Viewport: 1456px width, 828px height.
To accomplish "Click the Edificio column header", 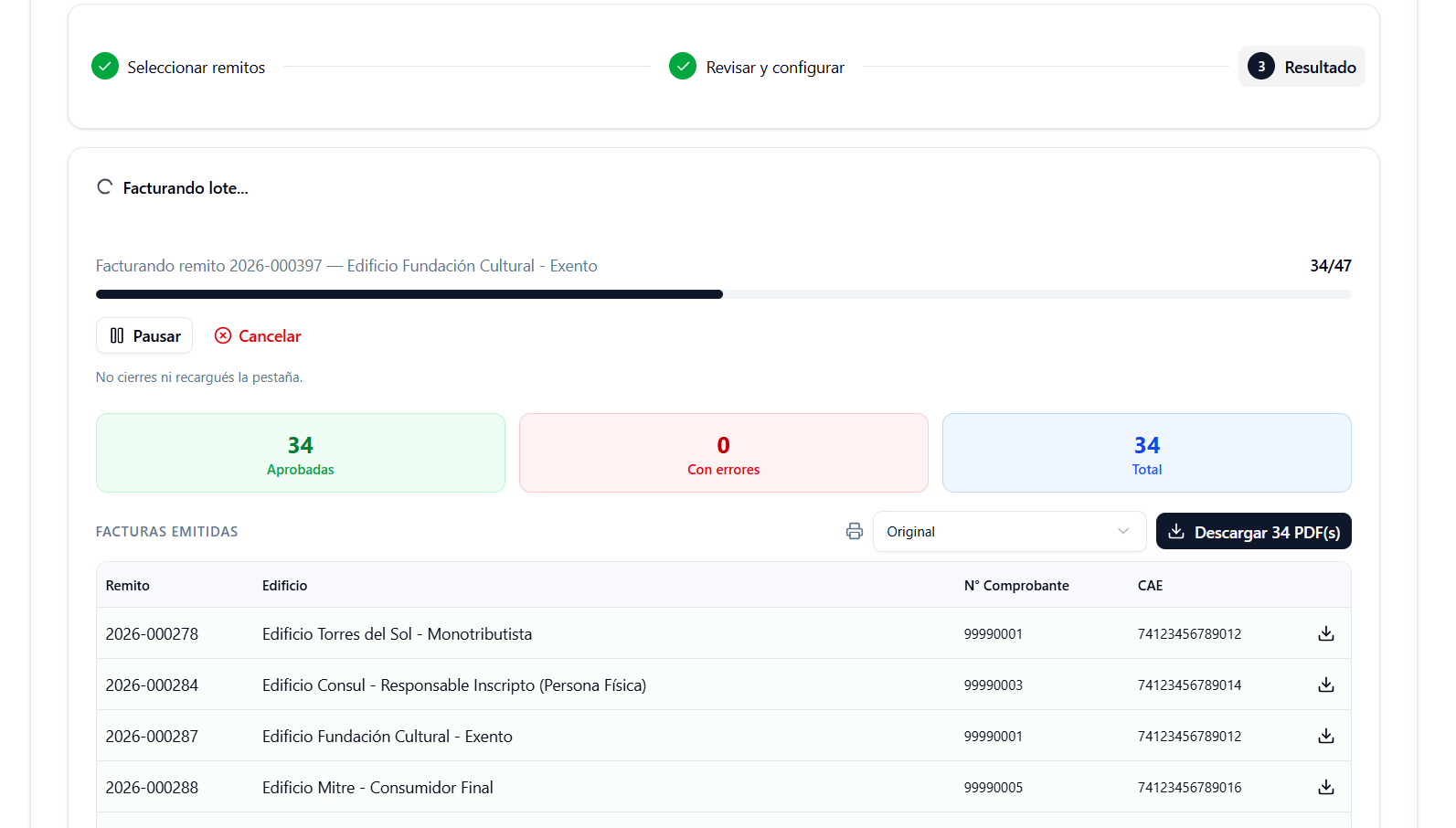I will (x=284, y=586).
